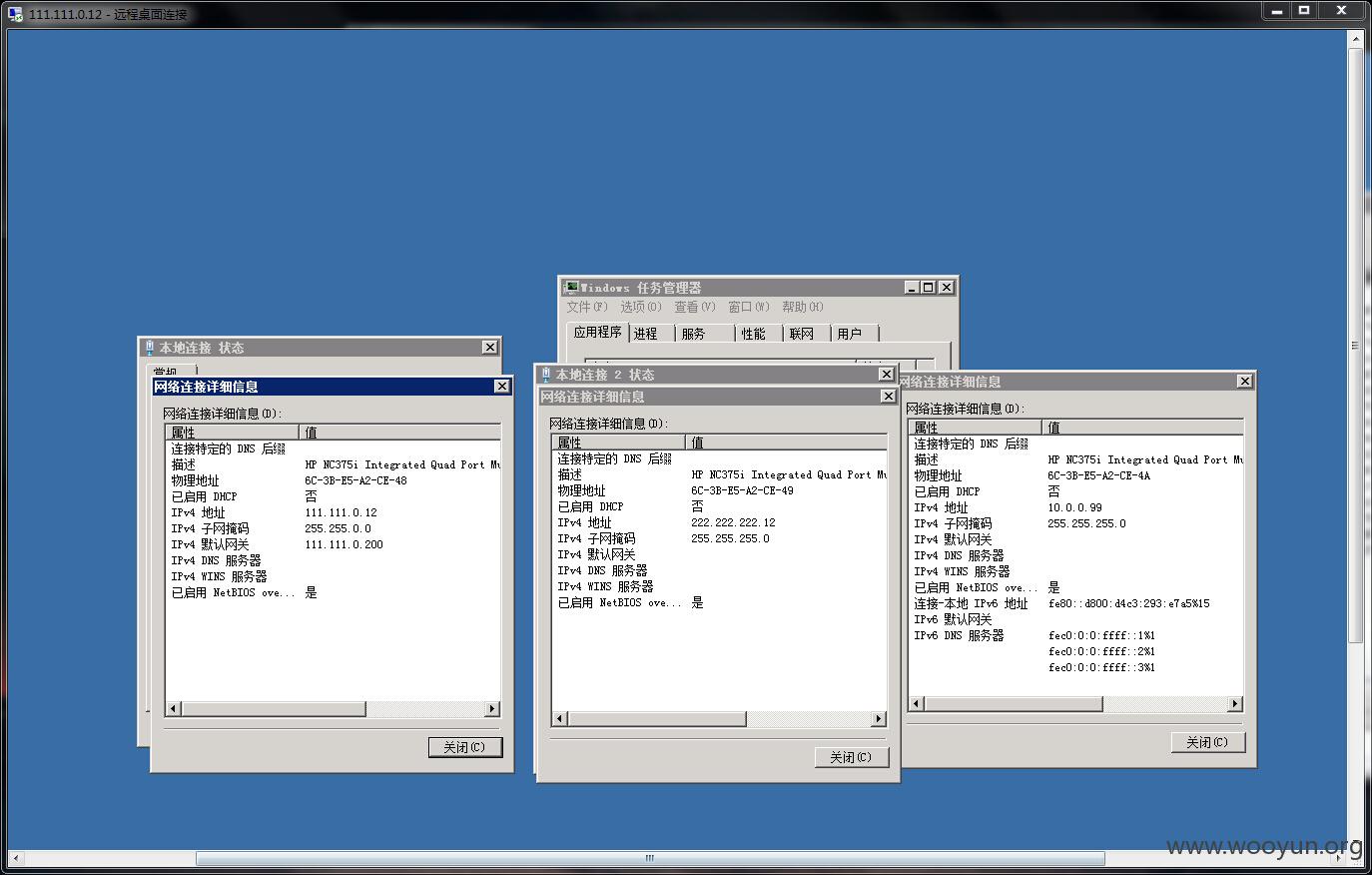Click the 本地连接 状态 title bar icon

pos(150,348)
